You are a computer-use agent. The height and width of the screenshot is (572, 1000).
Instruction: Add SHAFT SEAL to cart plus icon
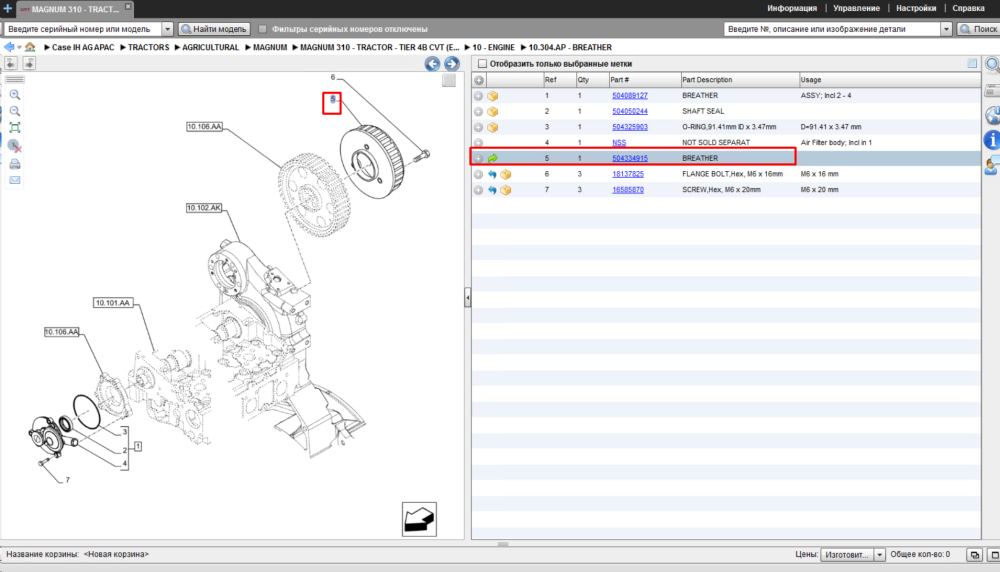[x=478, y=112]
